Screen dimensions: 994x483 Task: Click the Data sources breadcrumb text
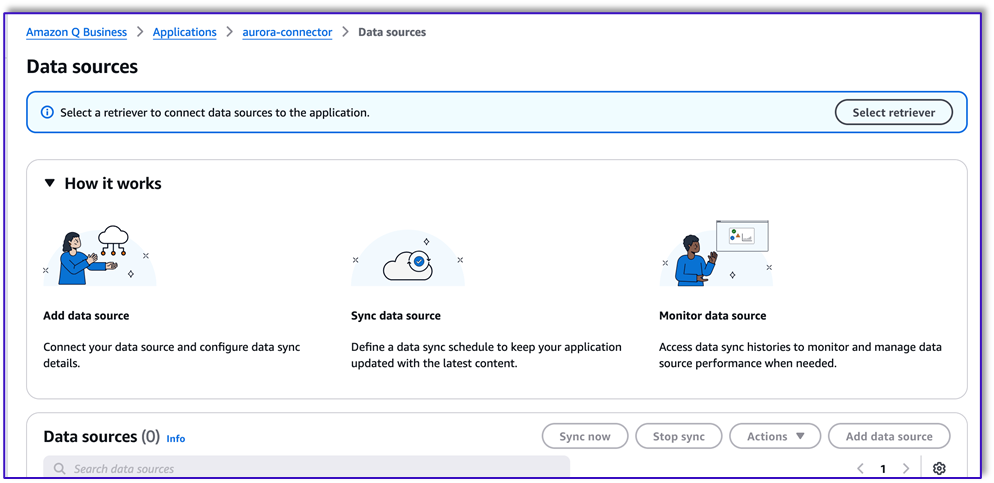(392, 32)
